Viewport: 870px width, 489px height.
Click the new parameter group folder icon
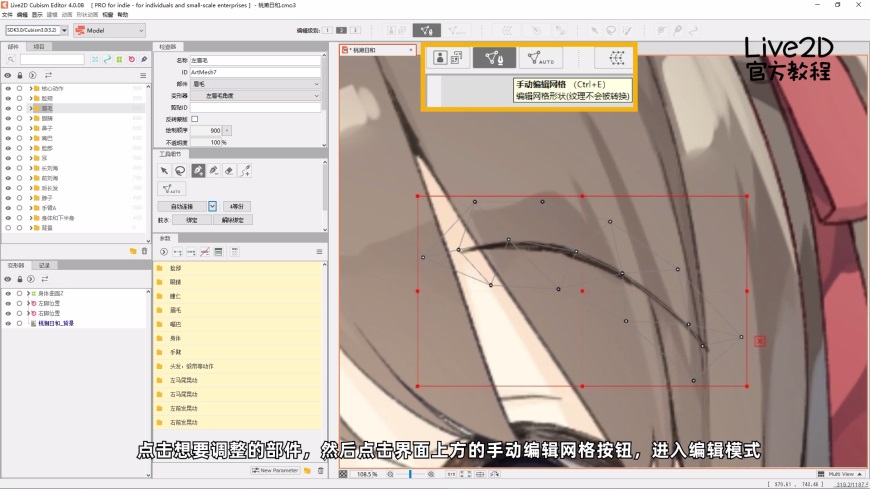point(307,470)
